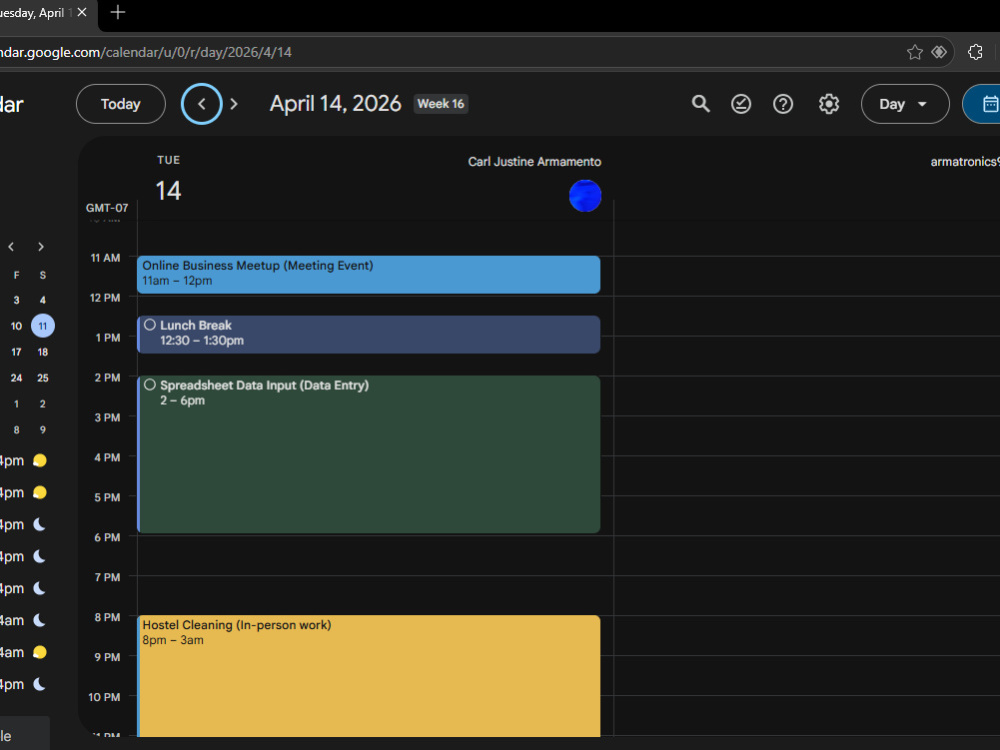The image size is (1000, 750).
Task: Open the Help question mark icon
Action: click(783, 104)
